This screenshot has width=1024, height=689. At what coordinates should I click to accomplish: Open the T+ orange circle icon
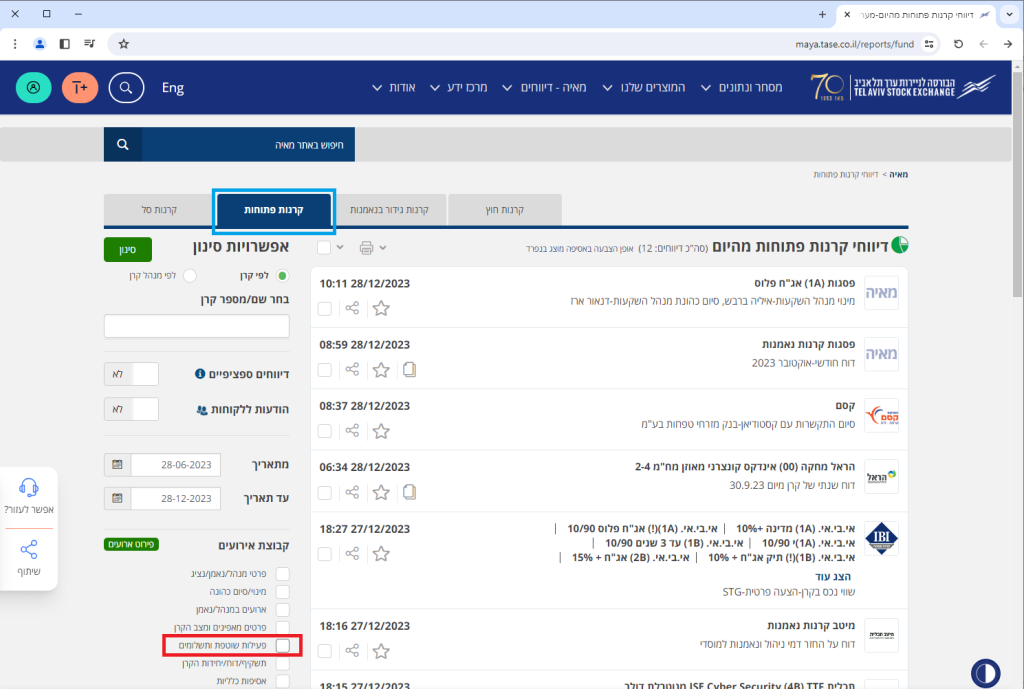click(80, 88)
